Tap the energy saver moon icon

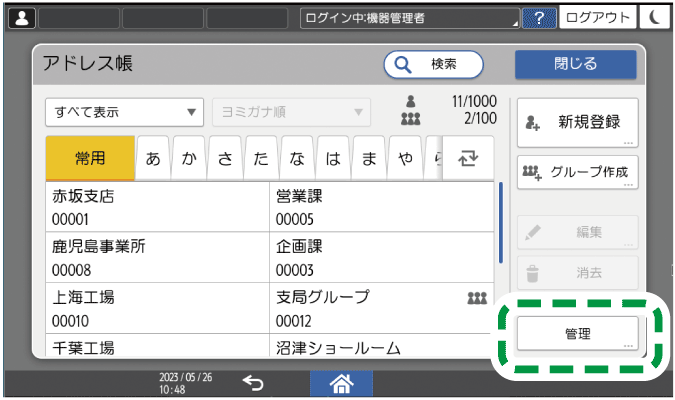pyautogui.click(x=654, y=18)
